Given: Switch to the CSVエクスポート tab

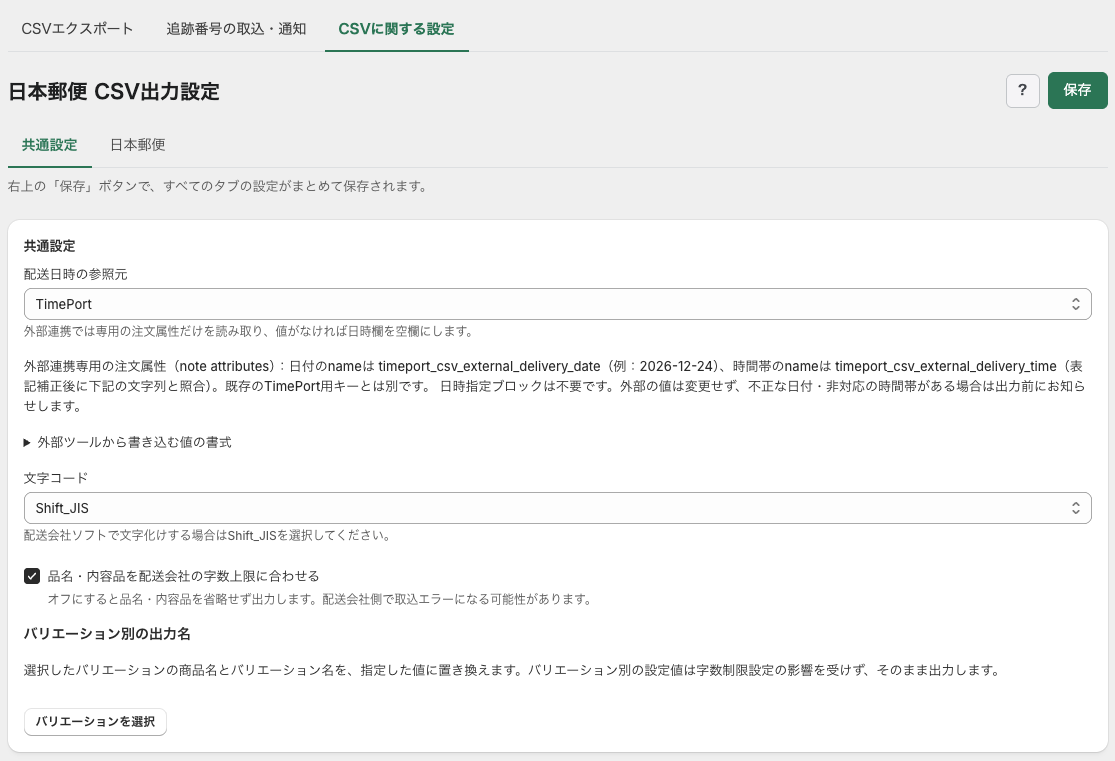Looking at the screenshot, I should coord(78,28).
